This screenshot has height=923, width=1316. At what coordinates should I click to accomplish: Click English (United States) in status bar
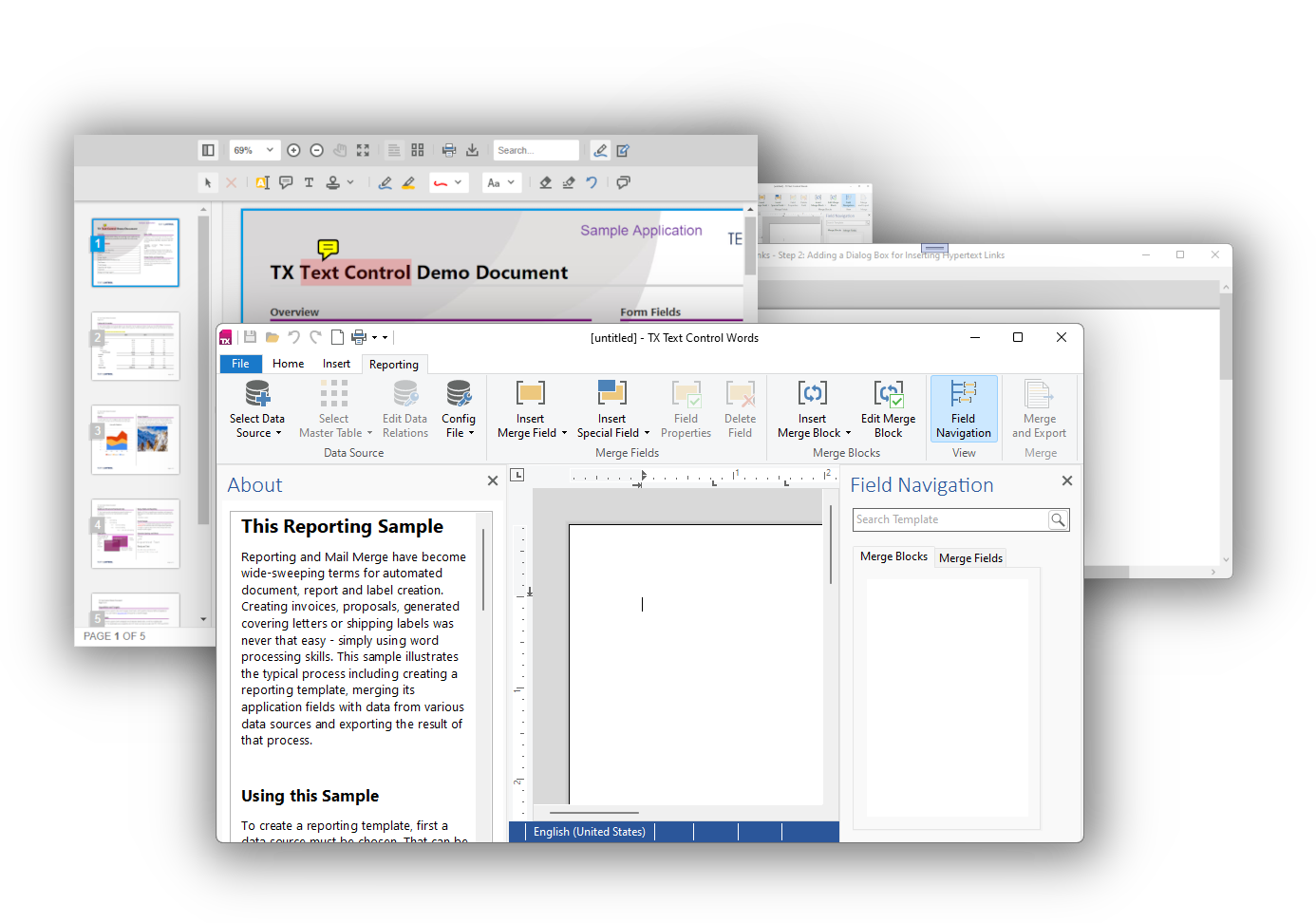click(589, 832)
